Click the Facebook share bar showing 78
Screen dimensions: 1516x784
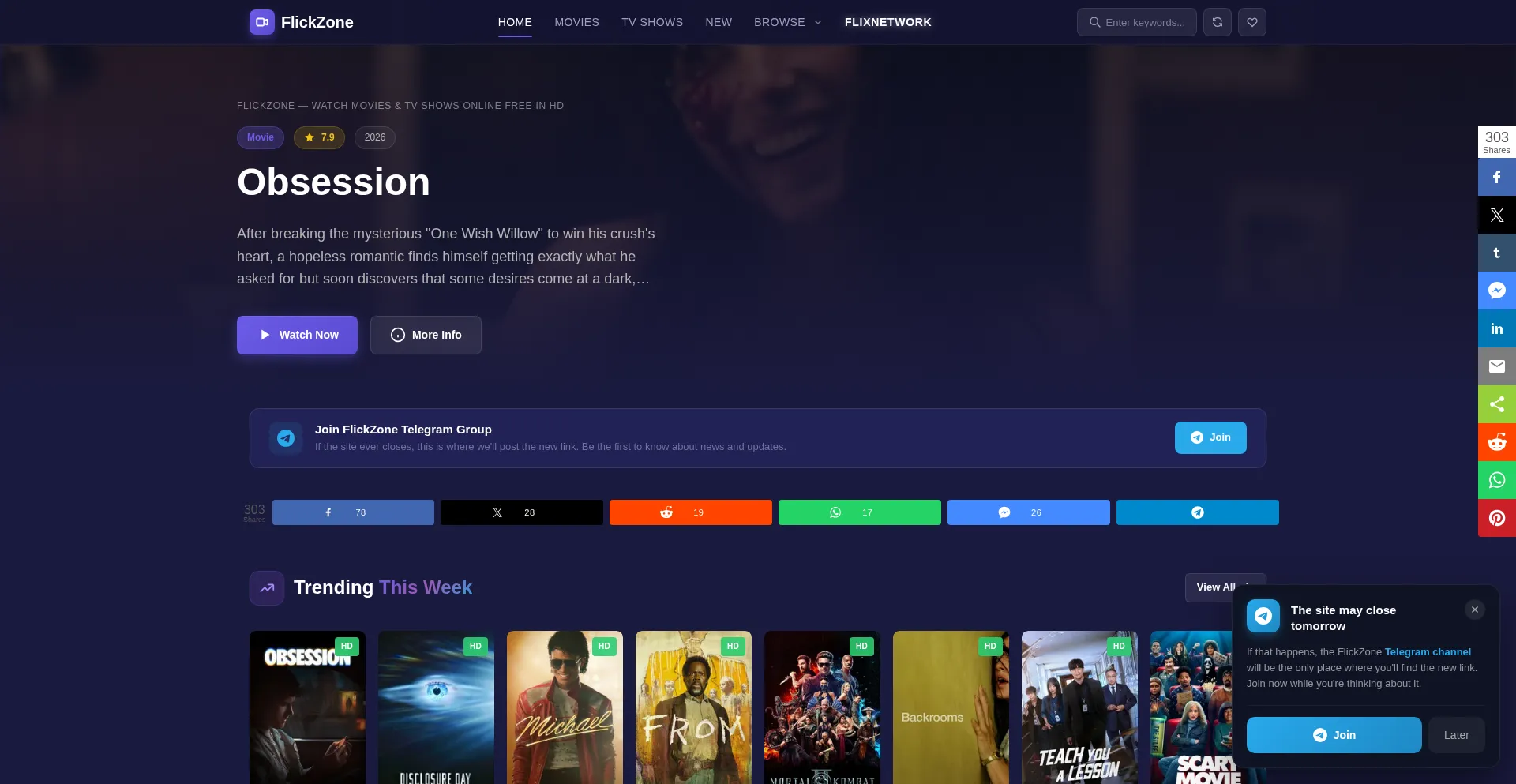tap(353, 512)
